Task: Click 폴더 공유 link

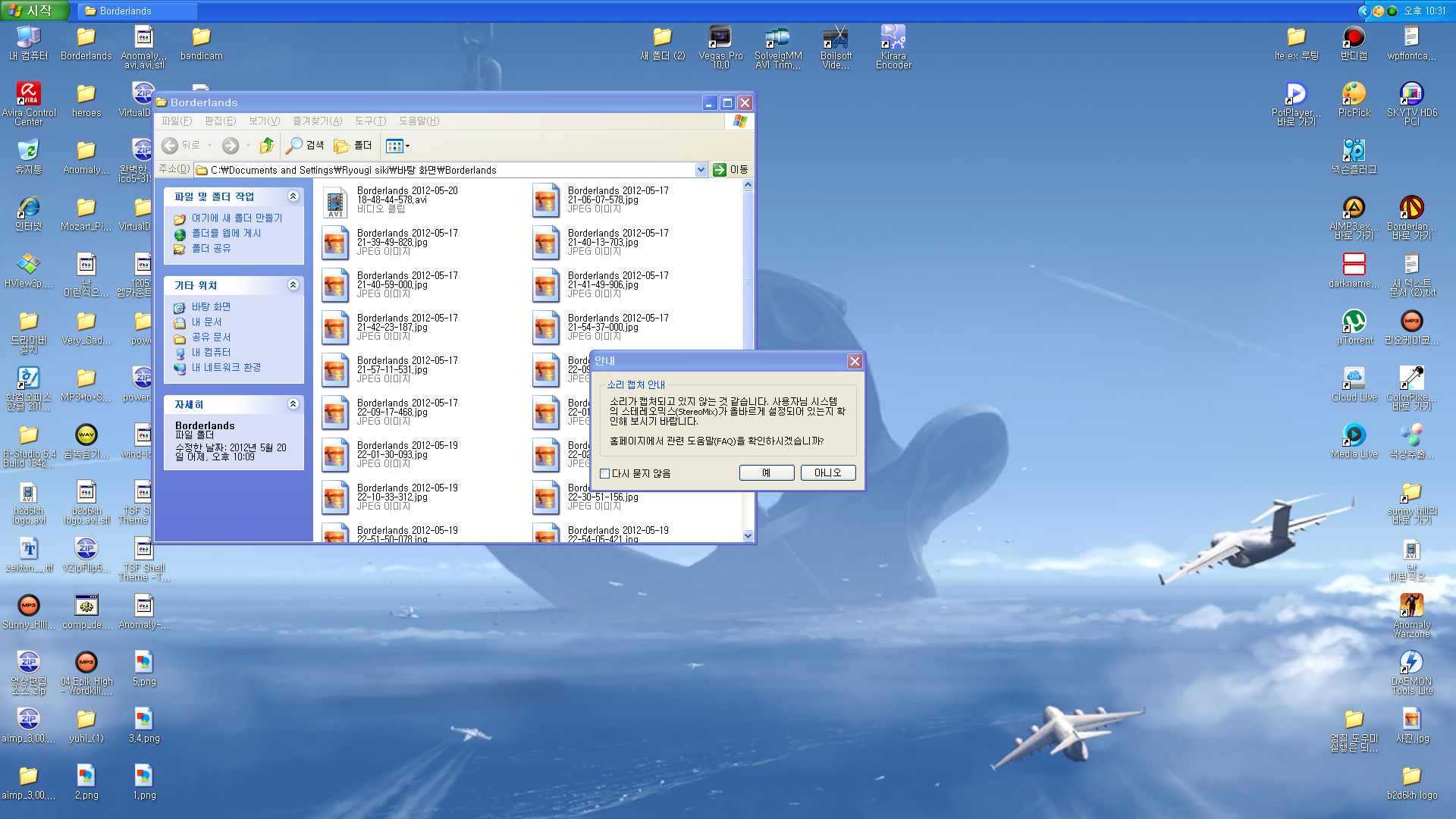Action: (211, 248)
